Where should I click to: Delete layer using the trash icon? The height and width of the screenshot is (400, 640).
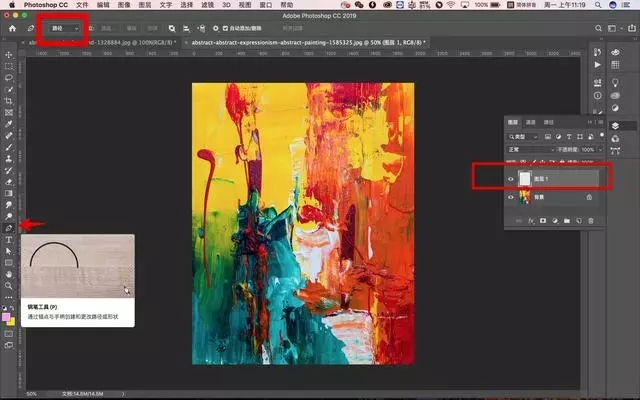point(591,220)
